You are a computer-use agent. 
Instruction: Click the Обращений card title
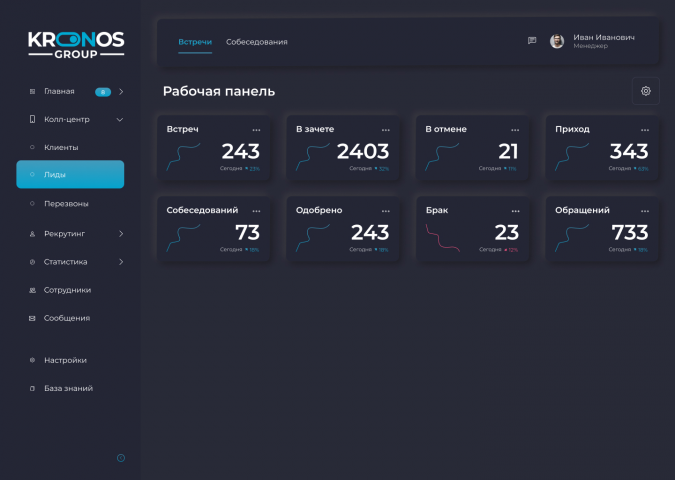582,210
